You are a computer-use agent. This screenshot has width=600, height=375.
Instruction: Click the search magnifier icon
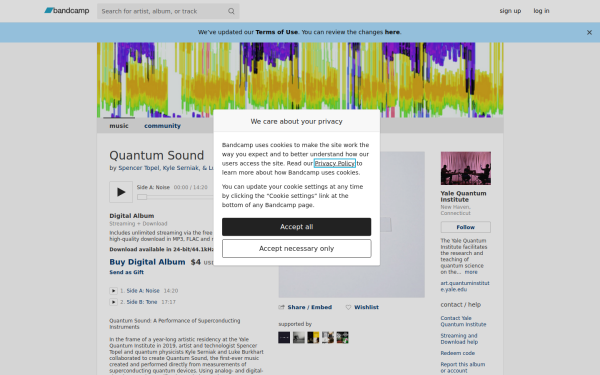pos(231,11)
